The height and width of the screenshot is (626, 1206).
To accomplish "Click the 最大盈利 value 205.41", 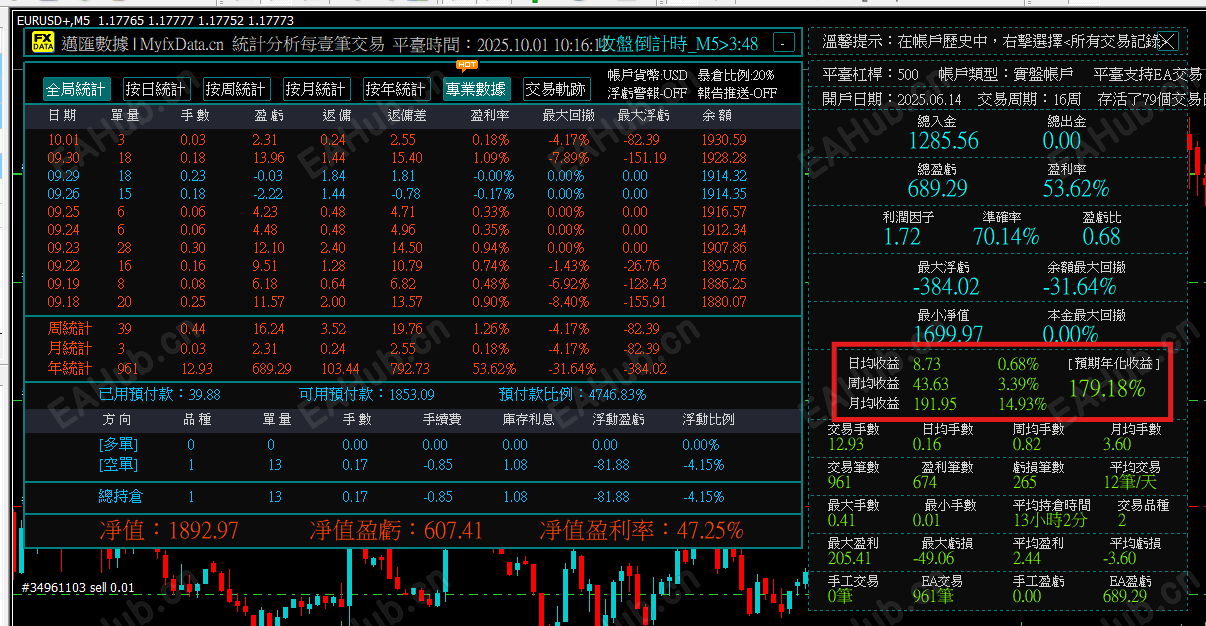I will click(x=849, y=557).
